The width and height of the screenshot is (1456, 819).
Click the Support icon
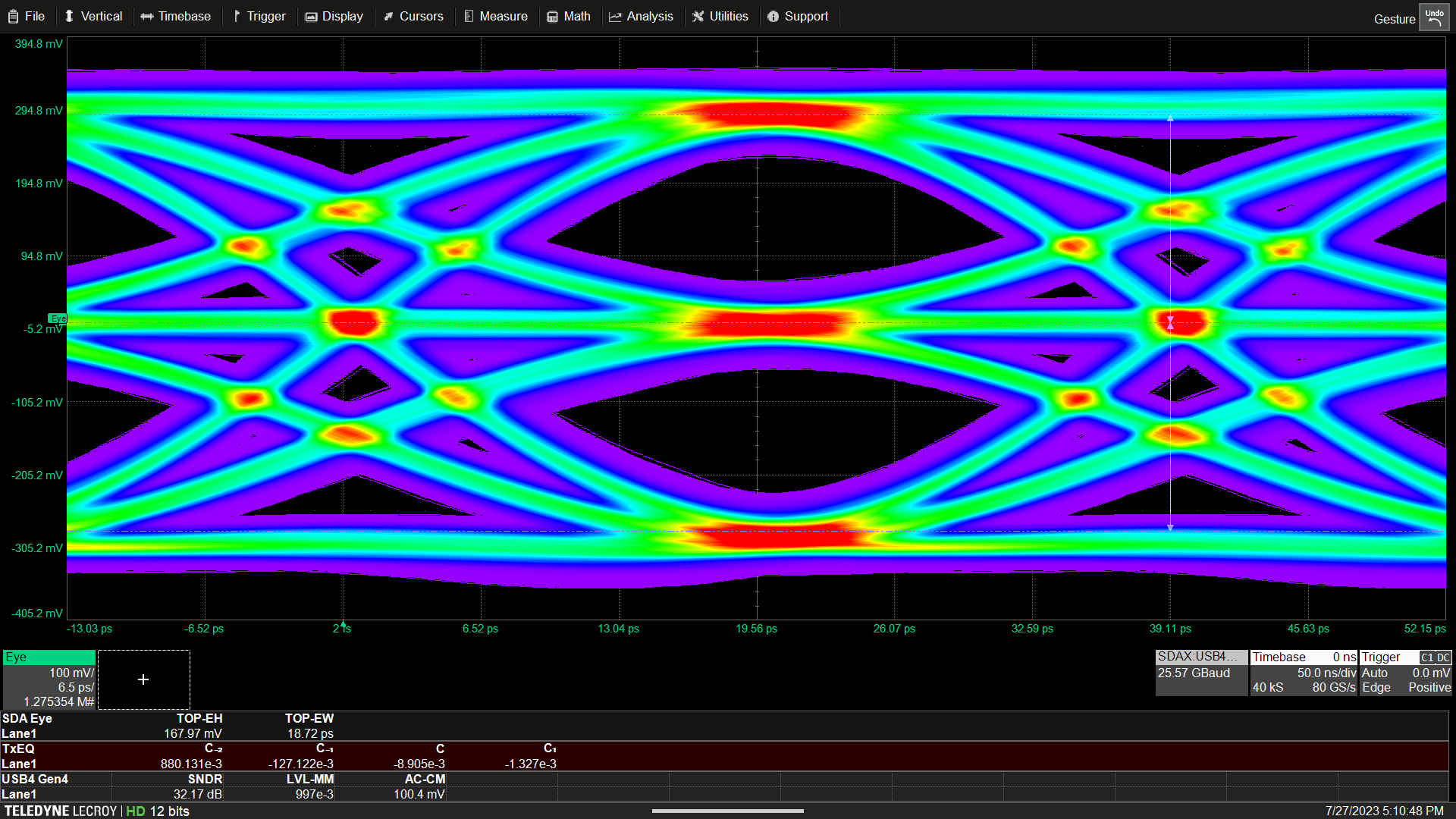(x=807, y=16)
